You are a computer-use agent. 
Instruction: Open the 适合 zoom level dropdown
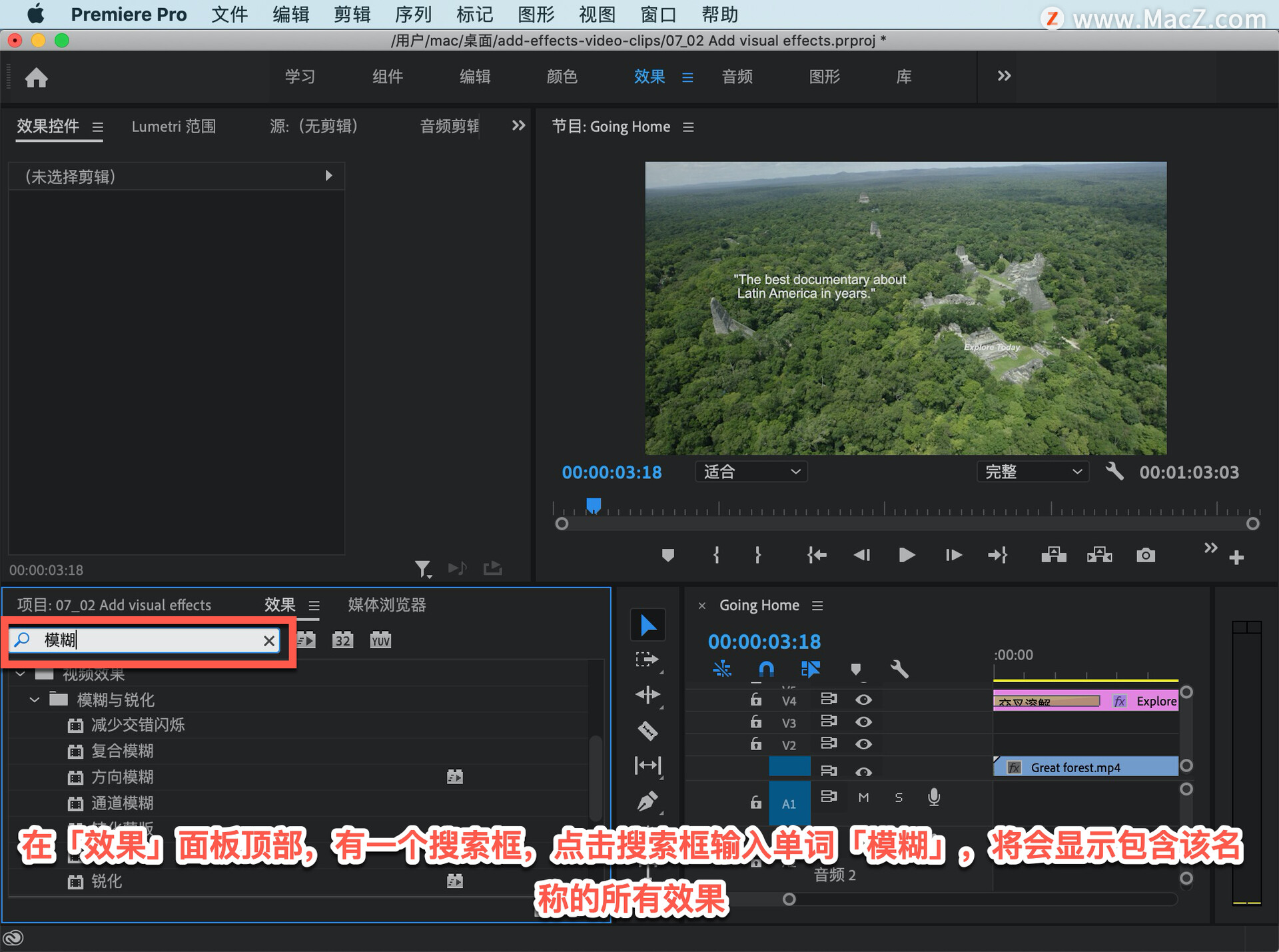[x=751, y=472]
